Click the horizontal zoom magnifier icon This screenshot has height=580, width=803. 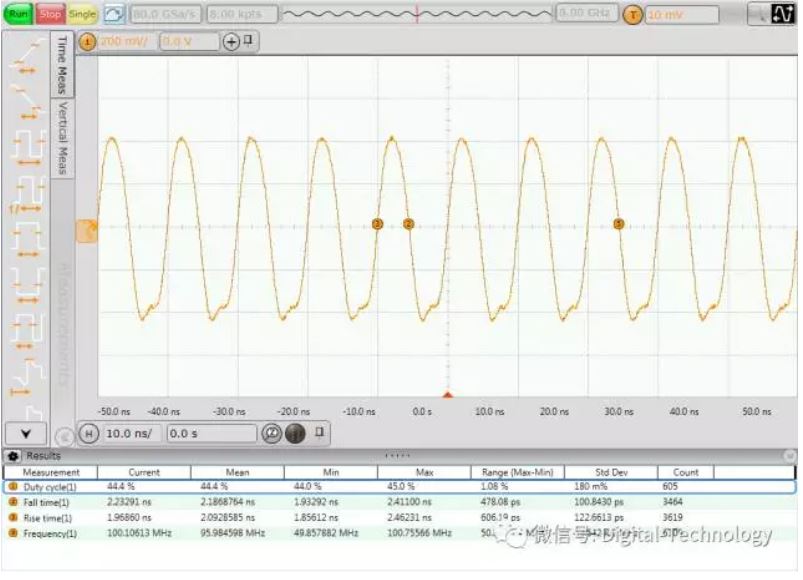pos(271,434)
